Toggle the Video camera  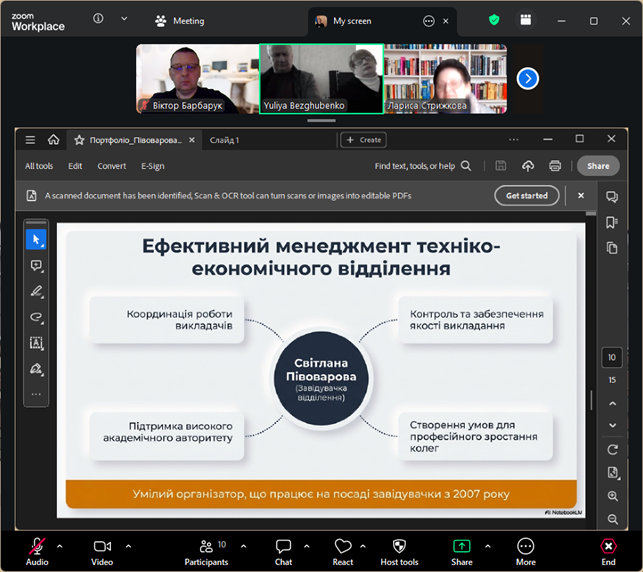pos(102,552)
